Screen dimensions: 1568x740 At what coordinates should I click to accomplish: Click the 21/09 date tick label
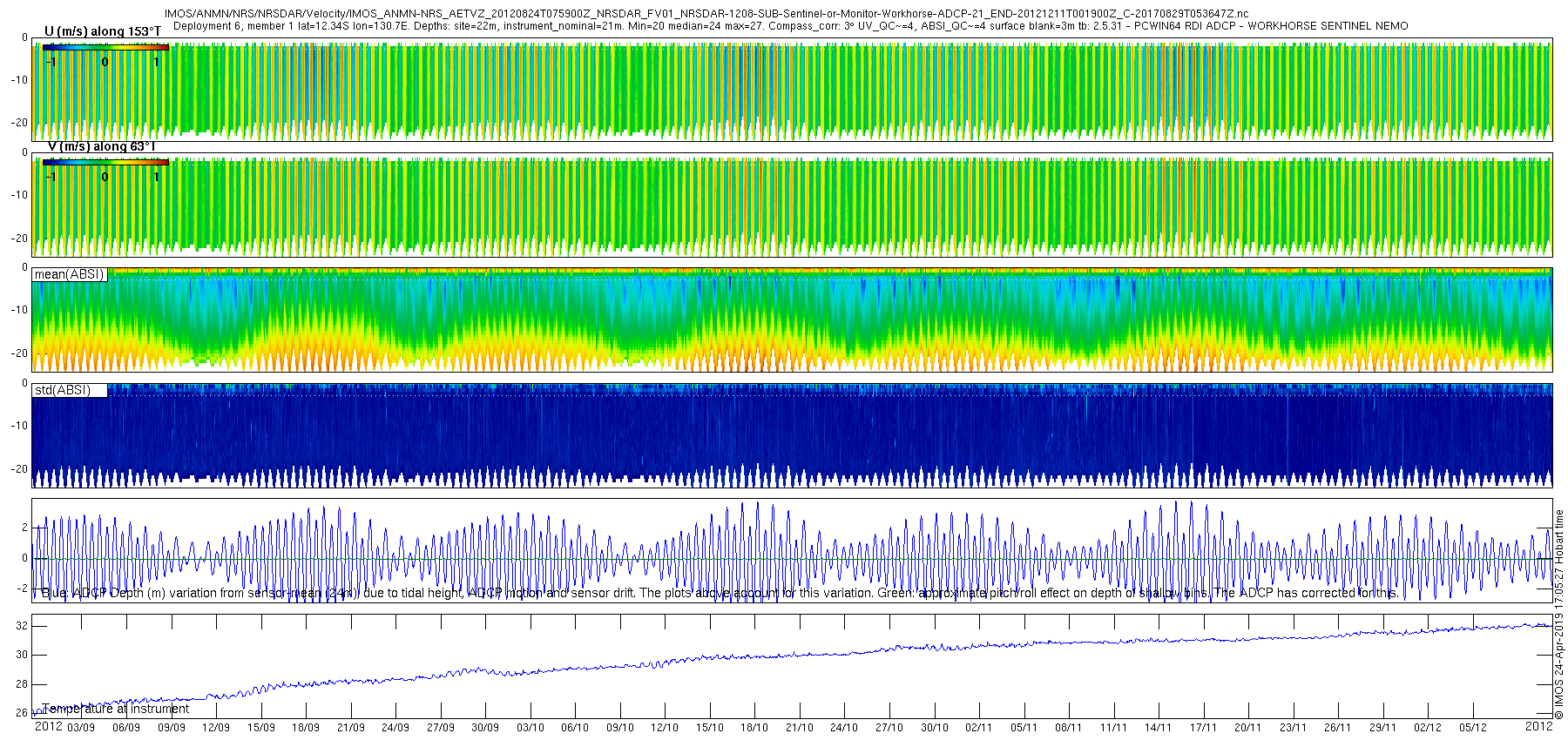click(351, 728)
